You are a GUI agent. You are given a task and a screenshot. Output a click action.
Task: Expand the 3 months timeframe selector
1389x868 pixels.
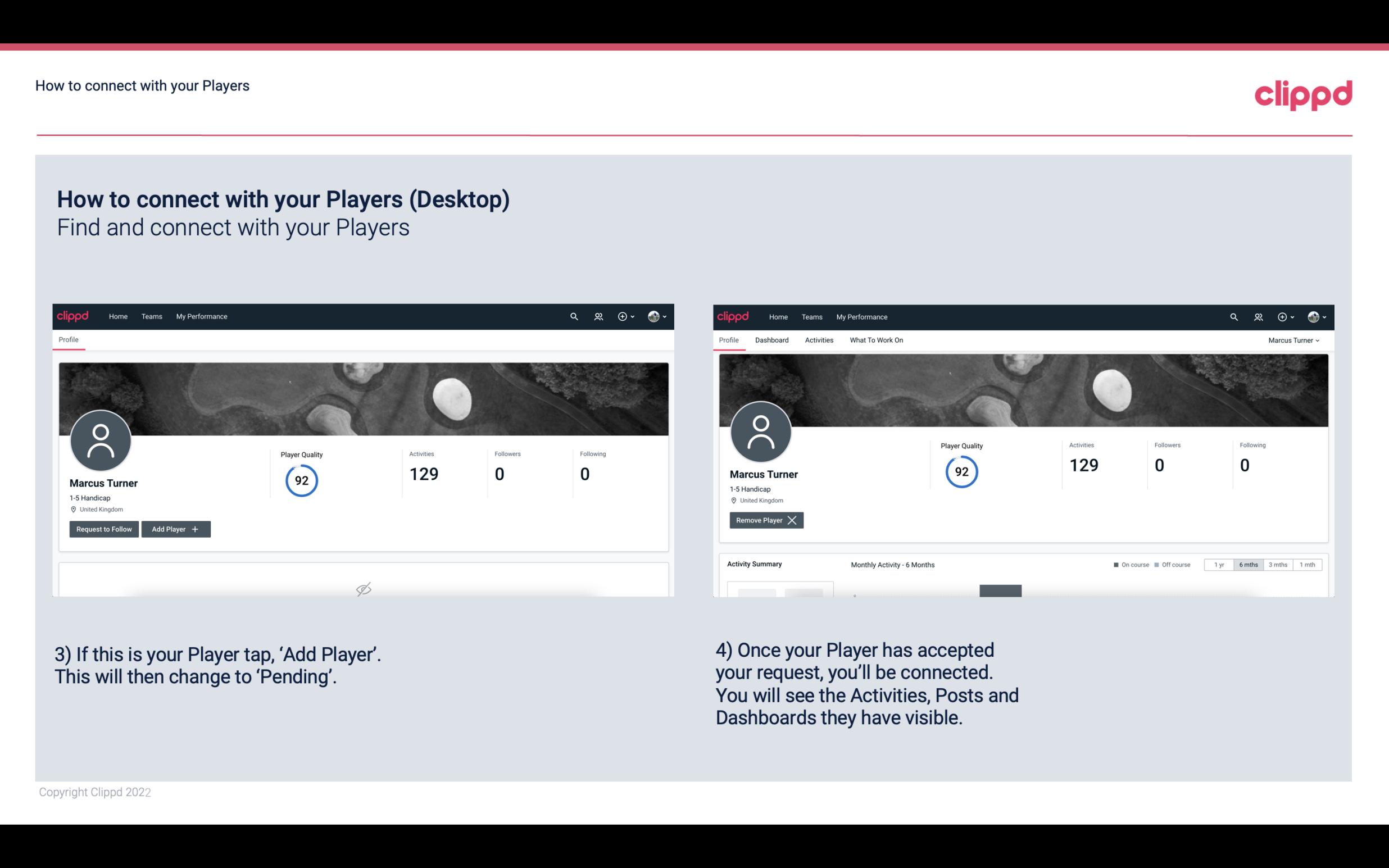[1278, 564]
